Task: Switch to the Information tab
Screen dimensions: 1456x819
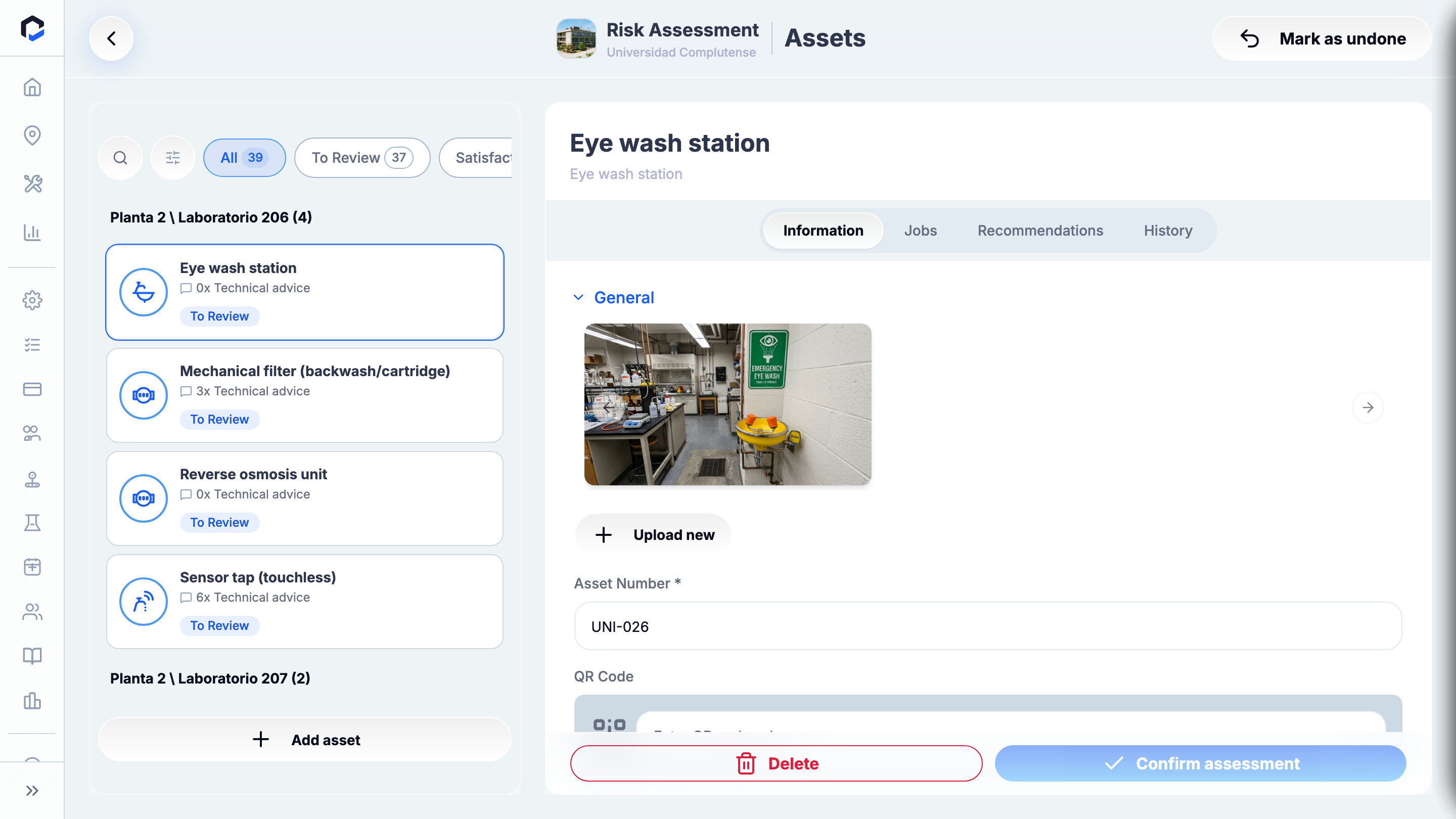Action: point(823,231)
